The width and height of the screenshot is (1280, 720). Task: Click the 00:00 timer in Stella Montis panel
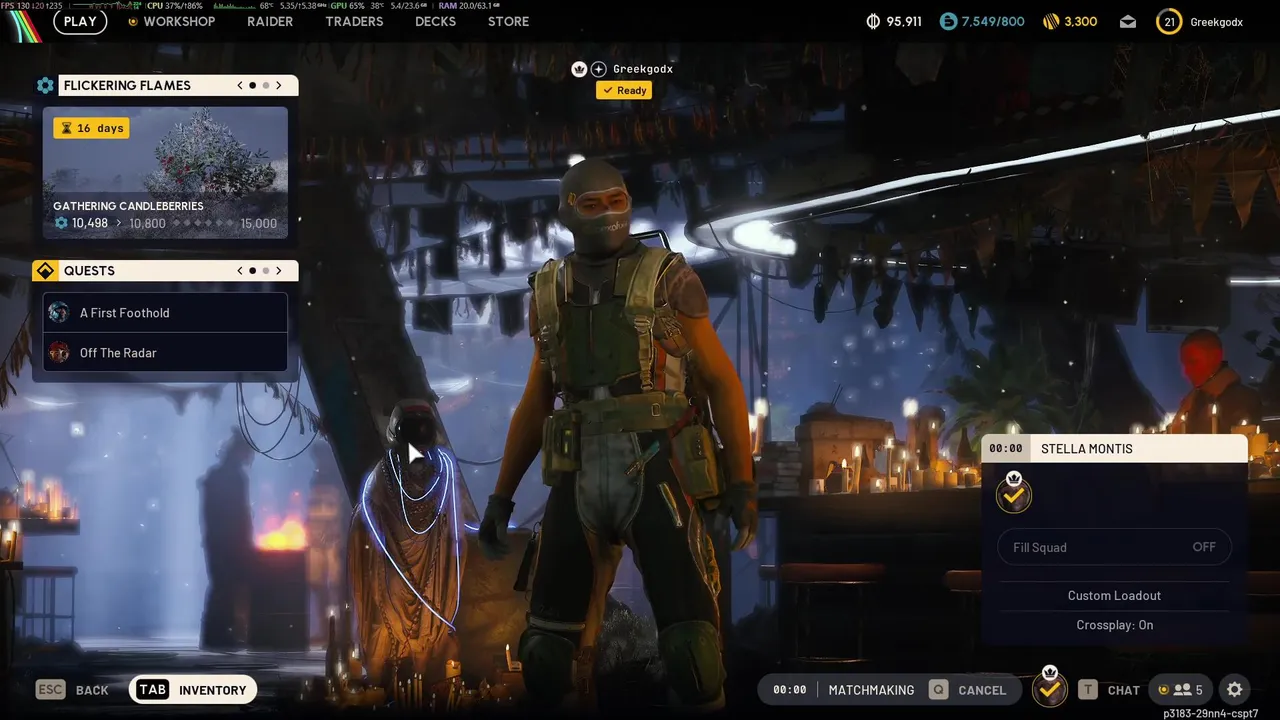pyautogui.click(x=1006, y=449)
